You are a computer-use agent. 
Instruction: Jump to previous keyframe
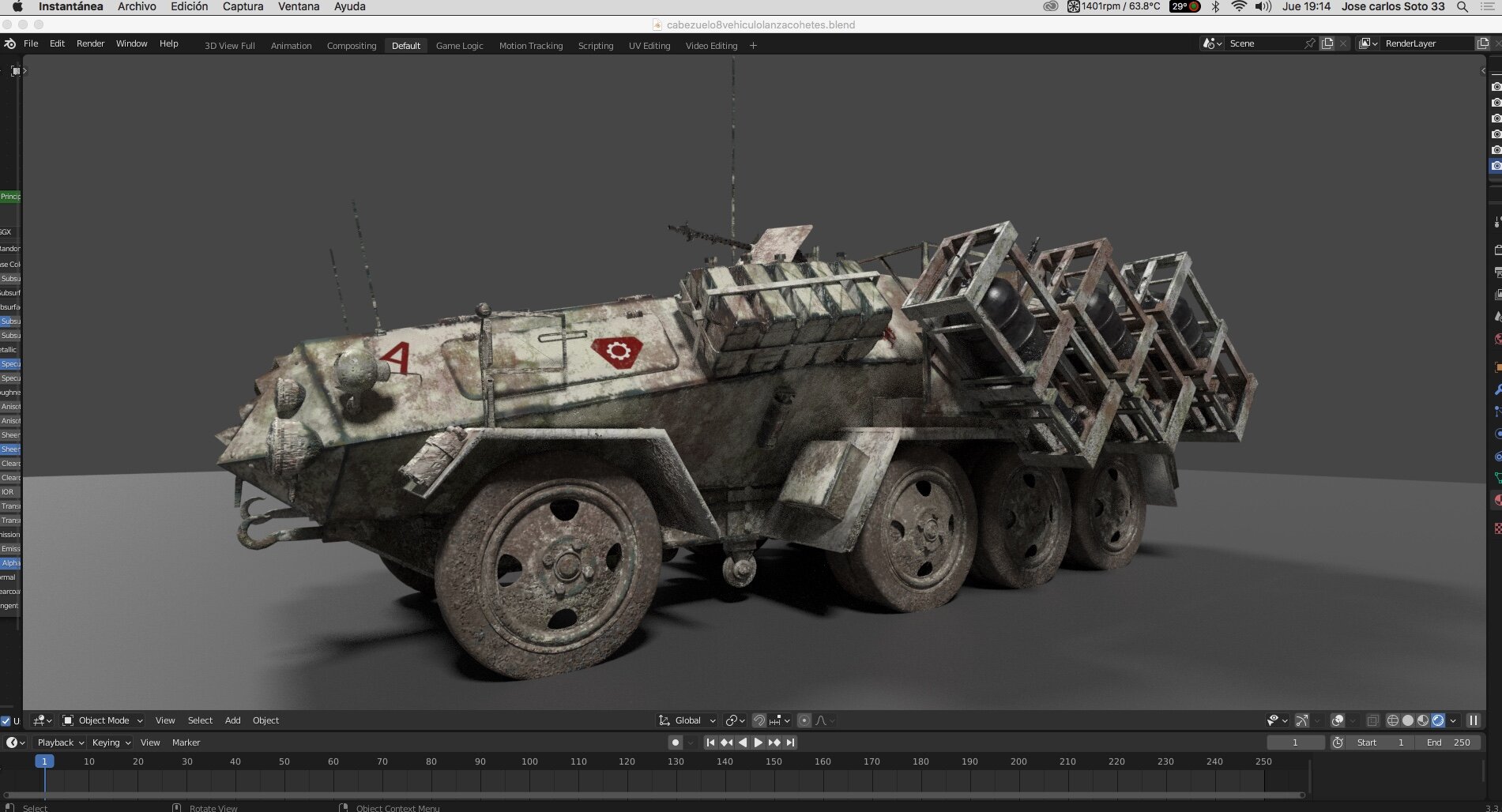726,742
